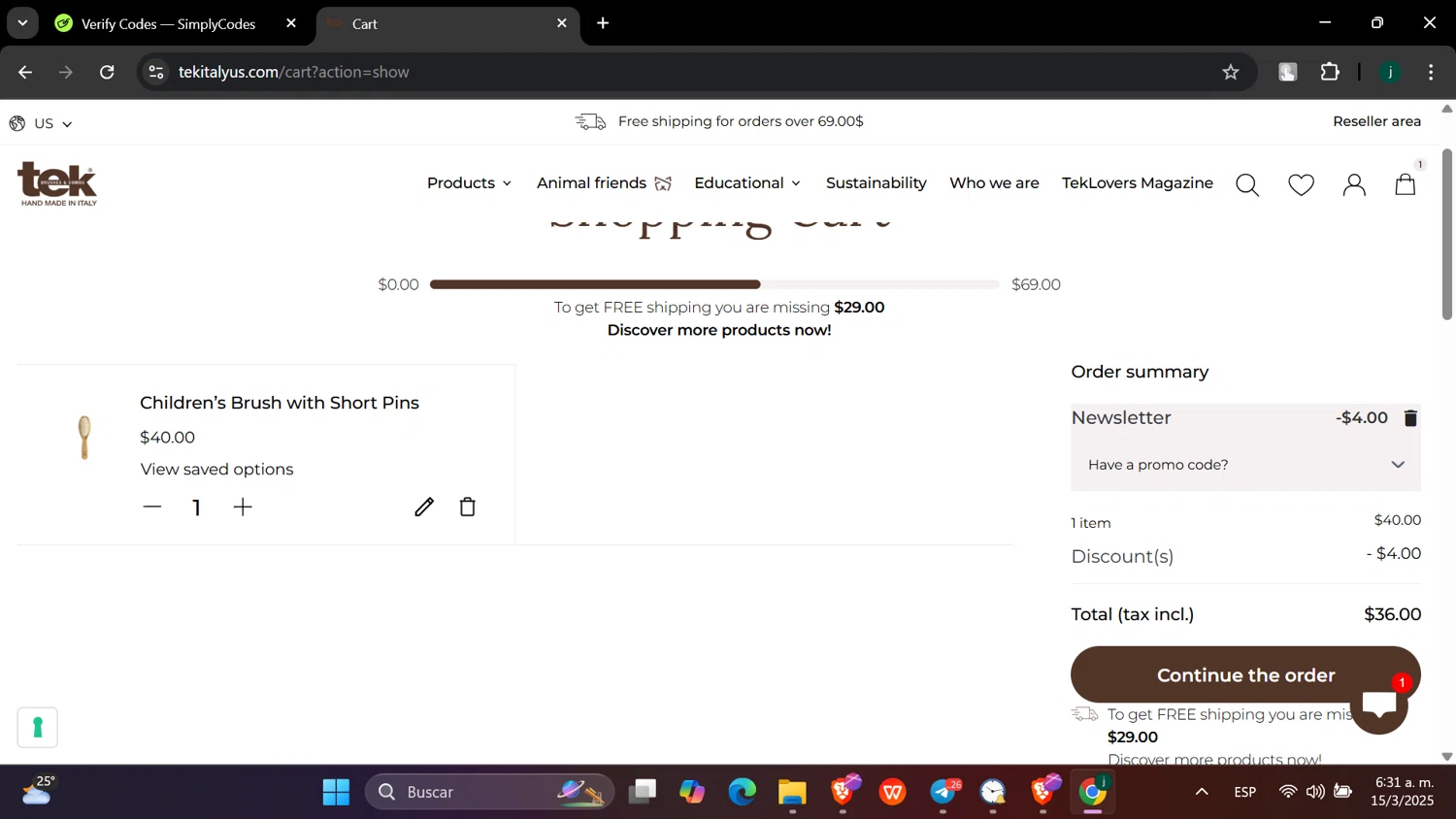Open Children's Brush with Short Pins product
The width and height of the screenshot is (1456, 819).
[x=280, y=403]
